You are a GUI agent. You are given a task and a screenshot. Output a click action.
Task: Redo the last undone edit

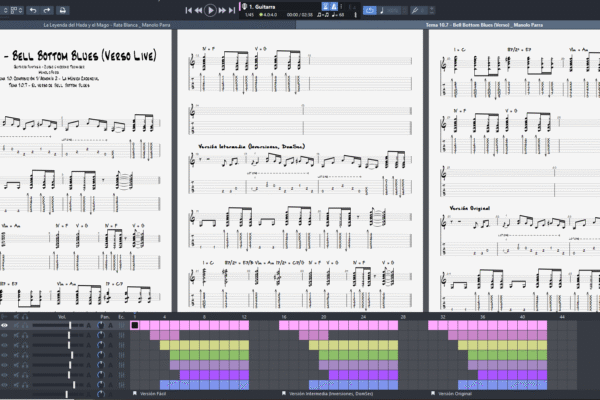point(47,10)
